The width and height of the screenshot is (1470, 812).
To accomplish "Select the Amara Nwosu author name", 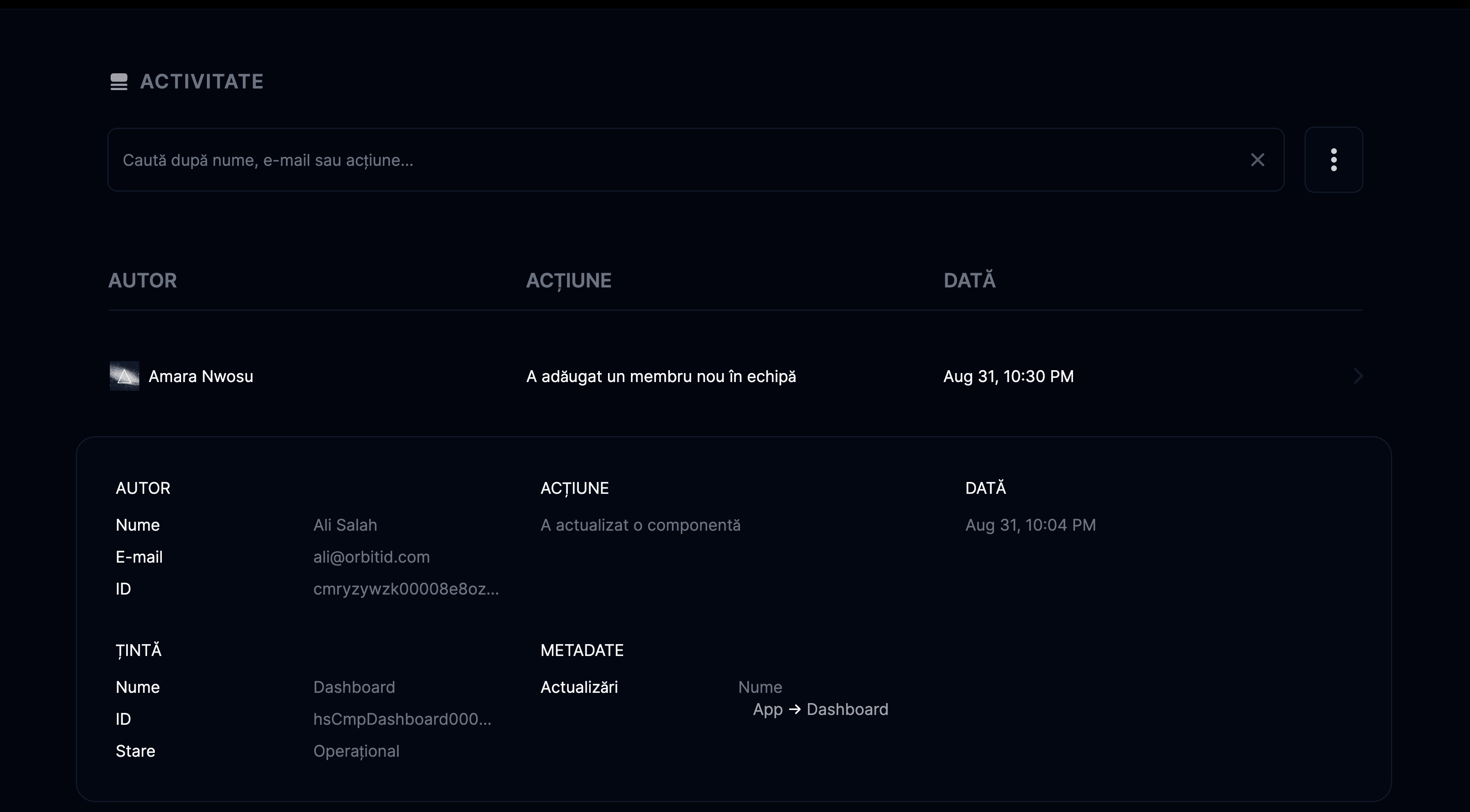I will [201, 376].
